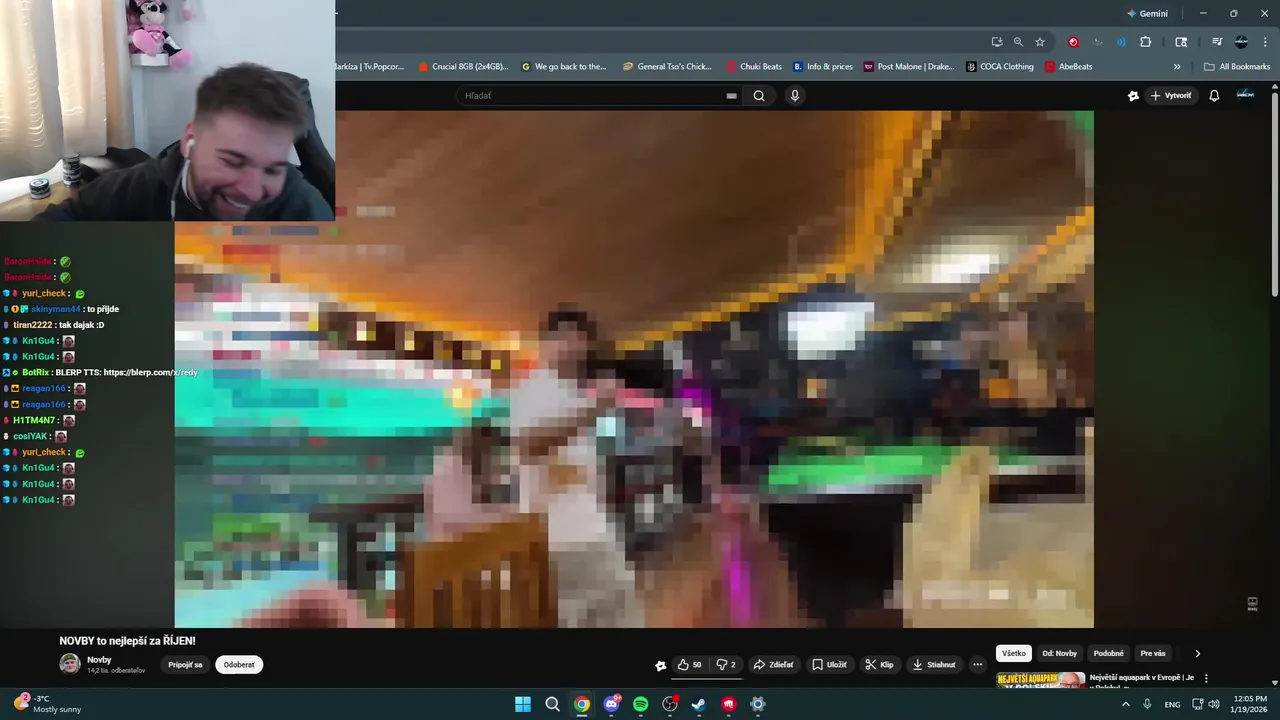Show hidden system tray icons
This screenshot has width=1280, height=720.
(x=1125, y=704)
